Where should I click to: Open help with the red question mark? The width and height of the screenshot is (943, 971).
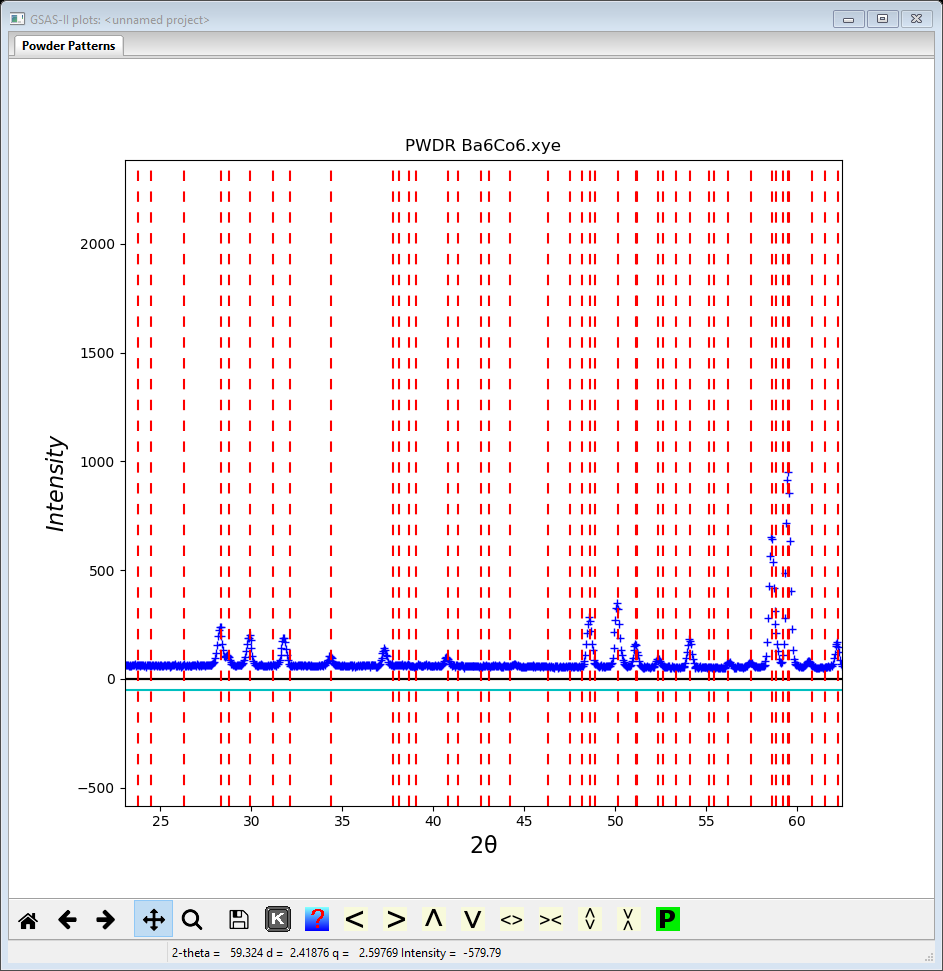[316, 919]
